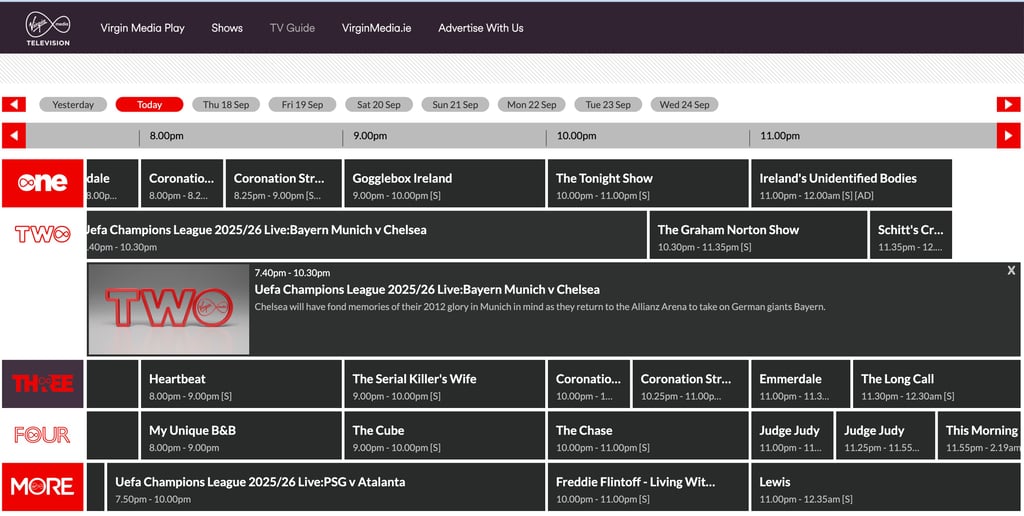Select the Sun 21 Sep tab
The width and height of the screenshot is (1024, 516).
point(455,105)
